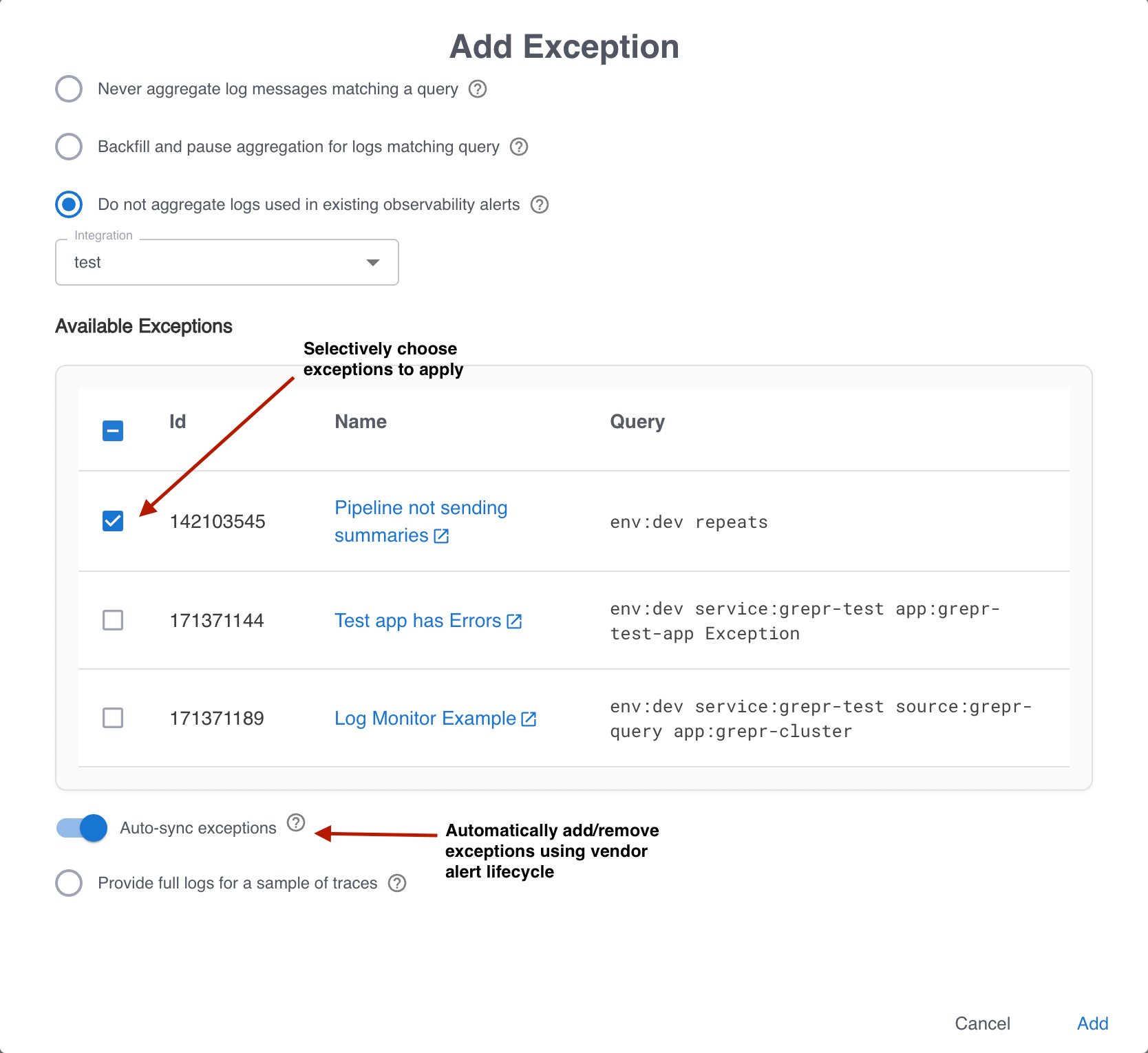The width and height of the screenshot is (1148, 1053).
Task: Select 'Never aggregate log messages matching a query' radio
Action: point(69,89)
